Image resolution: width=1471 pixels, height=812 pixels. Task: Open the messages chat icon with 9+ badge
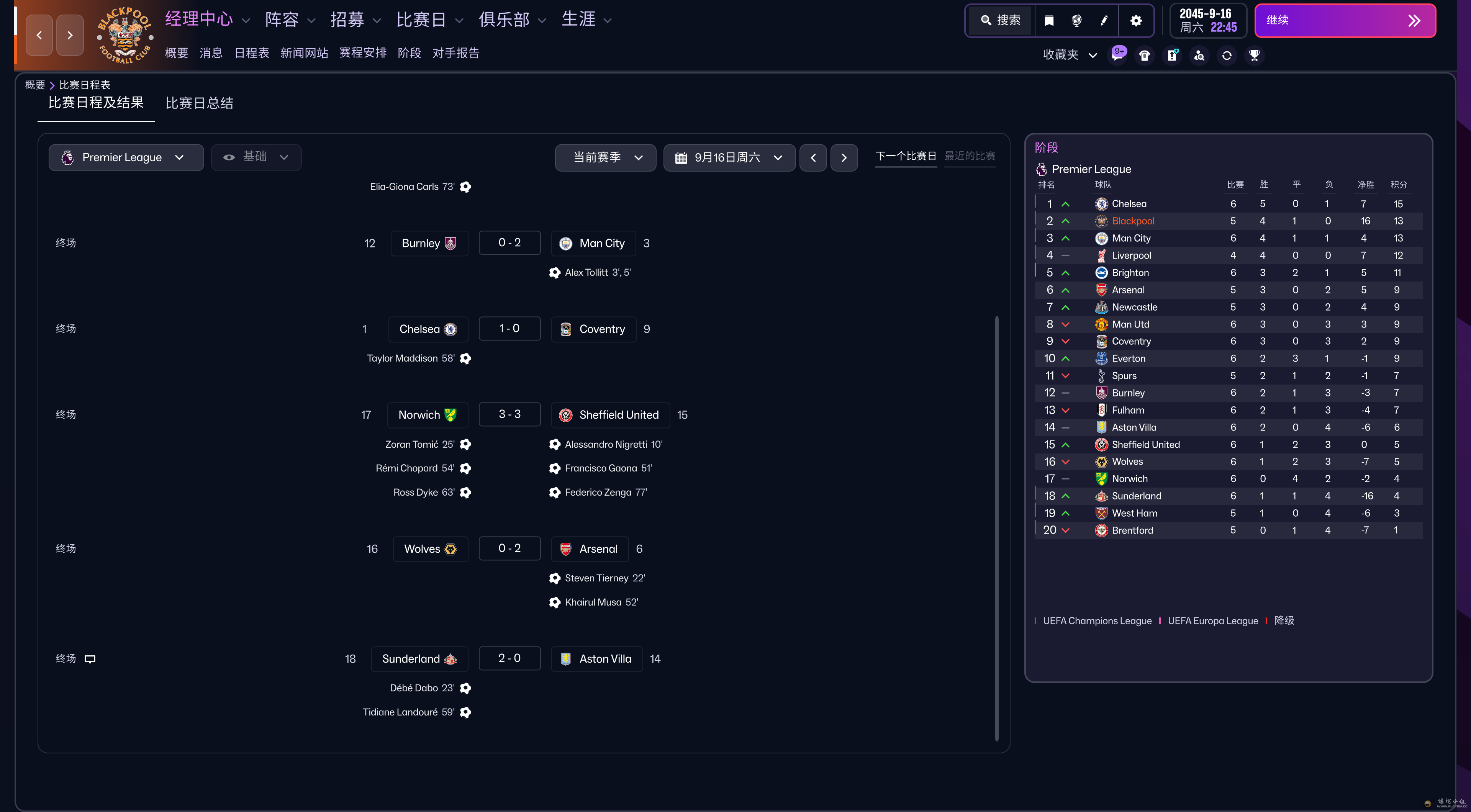click(x=1117, y=55)
